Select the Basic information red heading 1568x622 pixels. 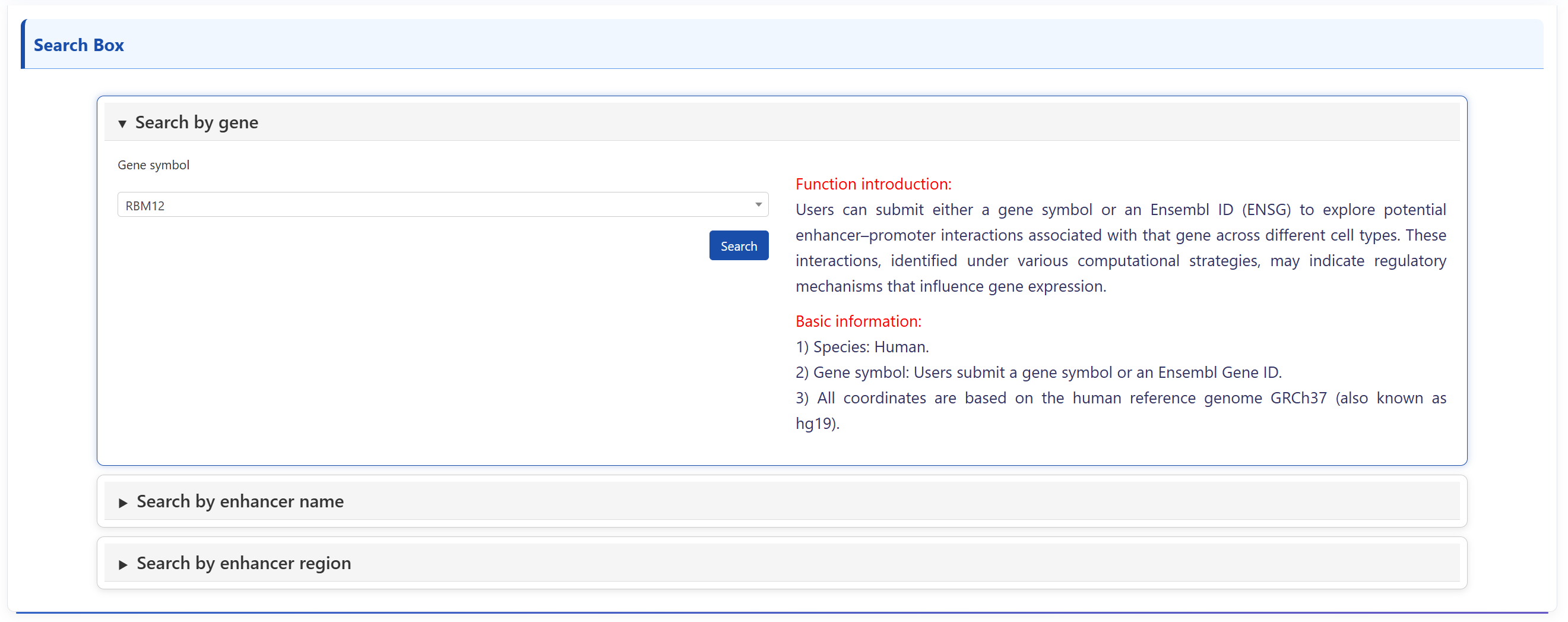pyautogui.click(x=858, y=321)
